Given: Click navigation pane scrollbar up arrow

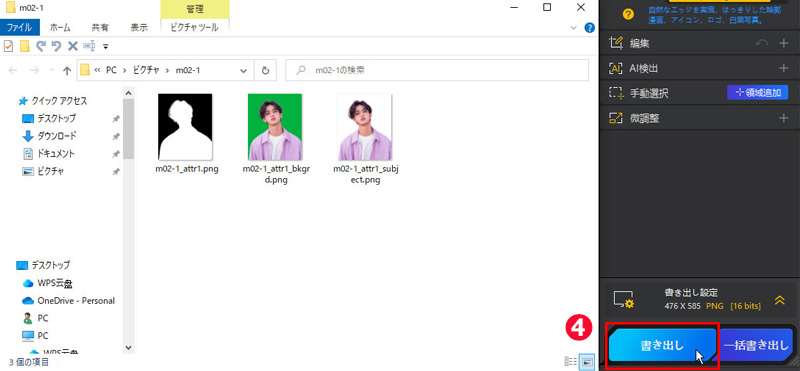Looking at the screenshot, I should (x=128, y=93).
